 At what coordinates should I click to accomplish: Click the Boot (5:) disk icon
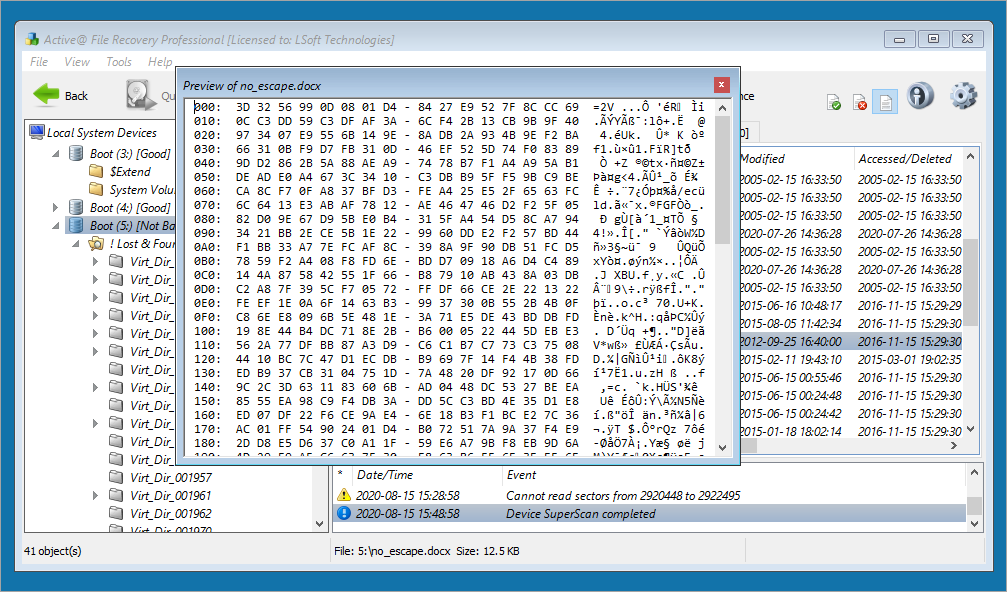pyautogui.click(x=76, y=225)
